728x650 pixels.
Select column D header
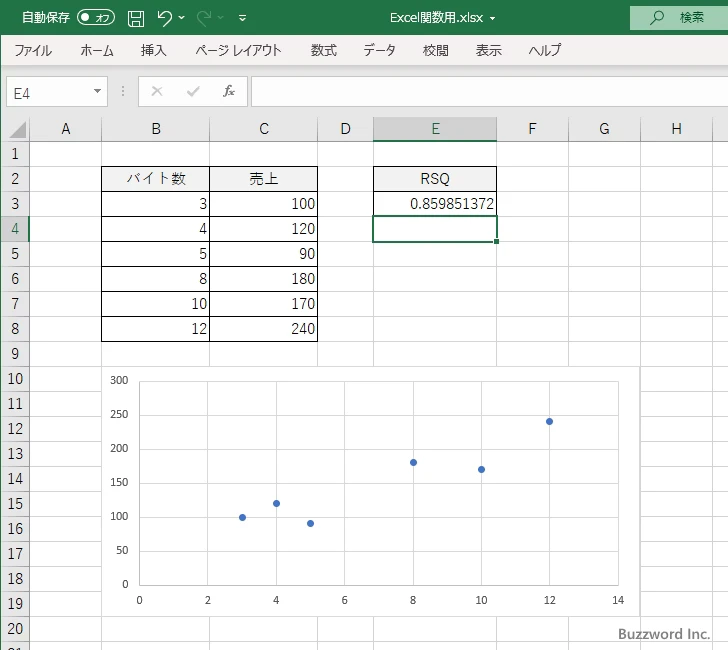345,129
